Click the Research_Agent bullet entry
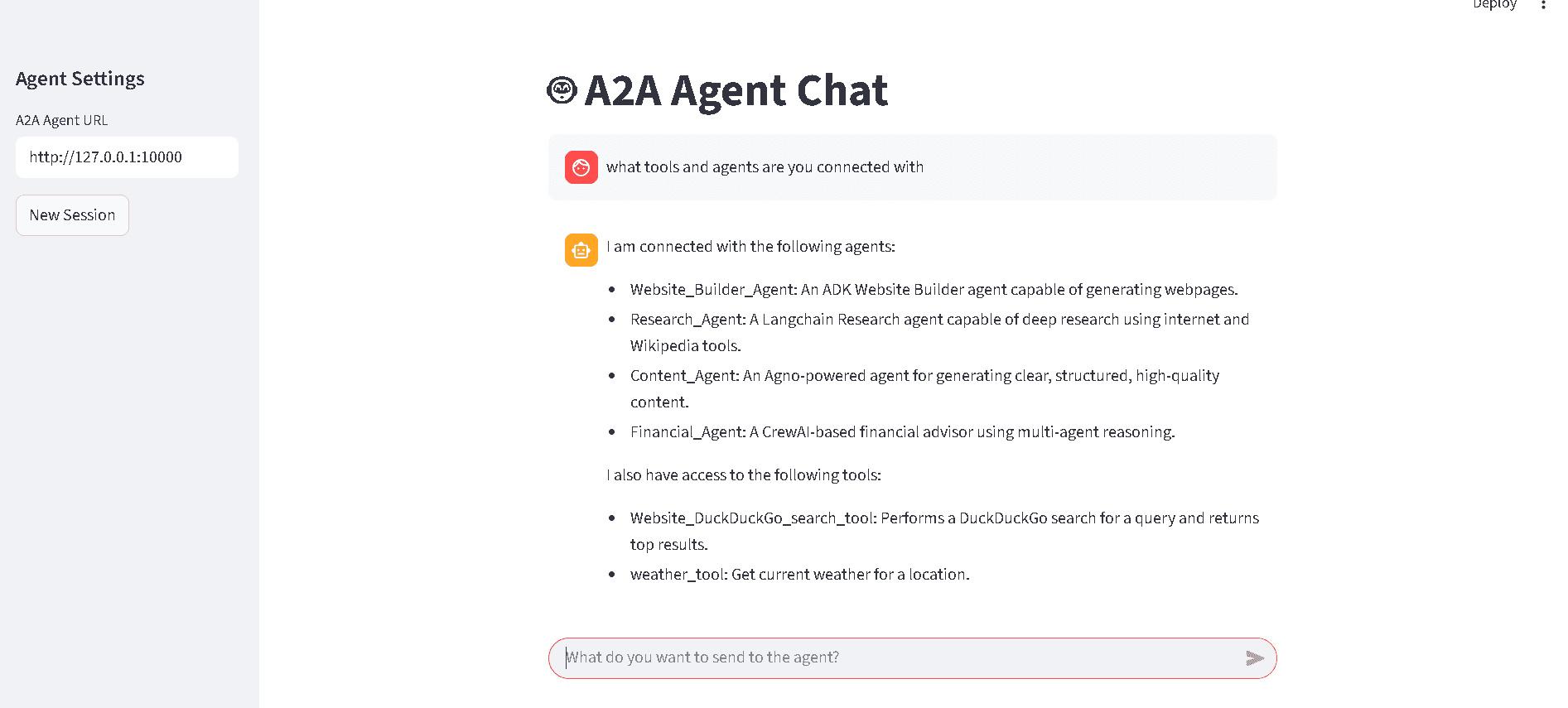The image size is (1568, 708). tap(939, 319)
